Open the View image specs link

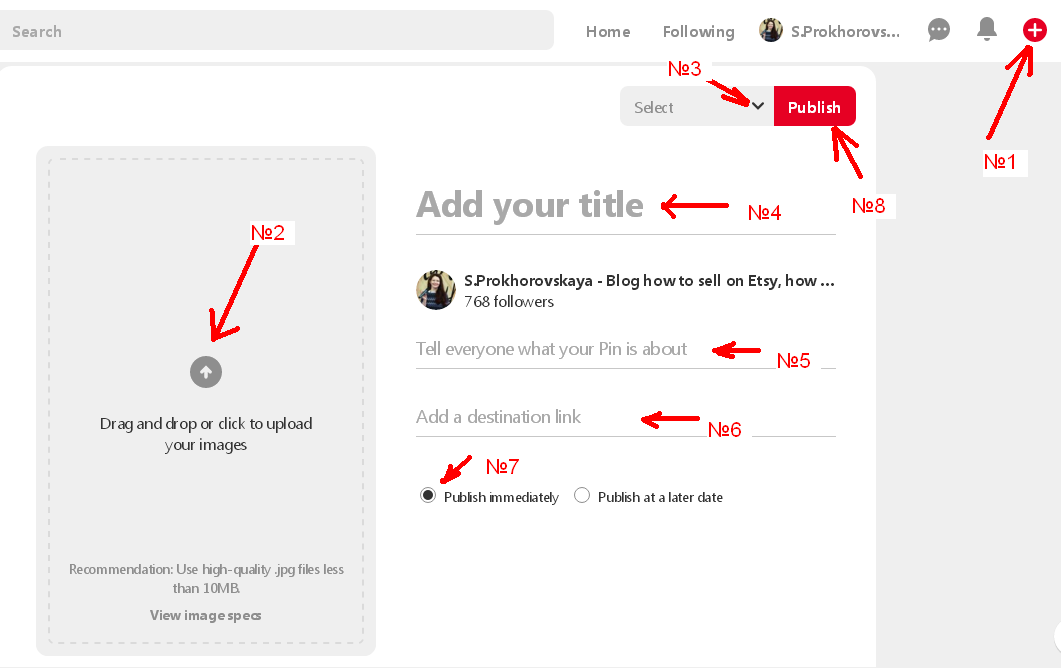(206, 615)
